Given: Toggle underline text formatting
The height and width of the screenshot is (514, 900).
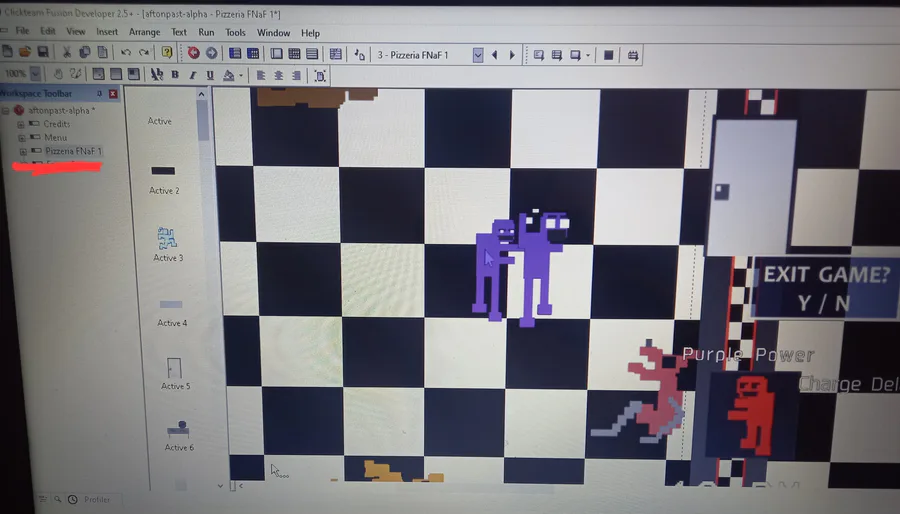Looking at the screenshot, I should 210,75.
